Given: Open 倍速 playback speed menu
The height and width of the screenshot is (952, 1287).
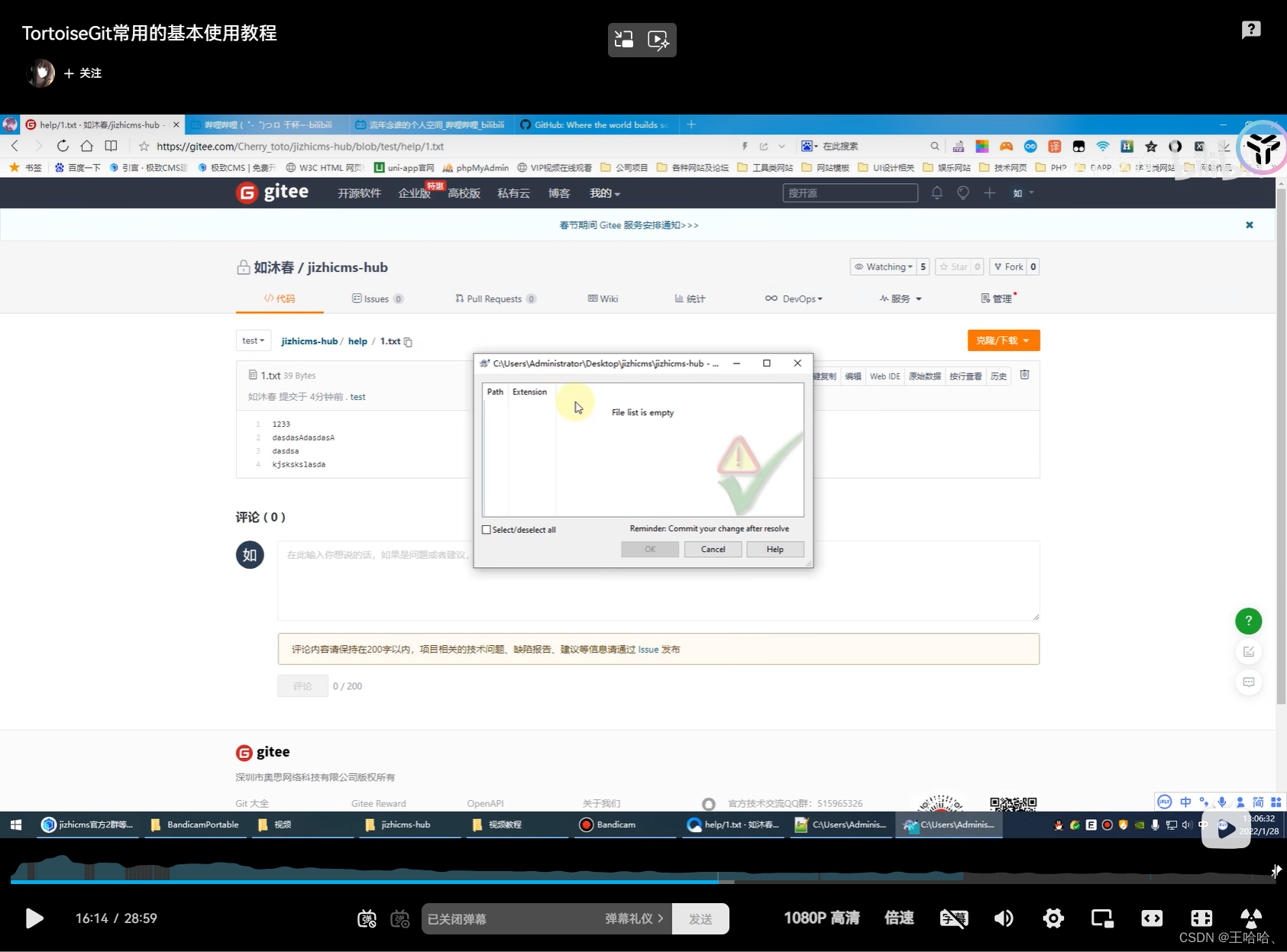Looking at the screenshot, I should 899,918.
